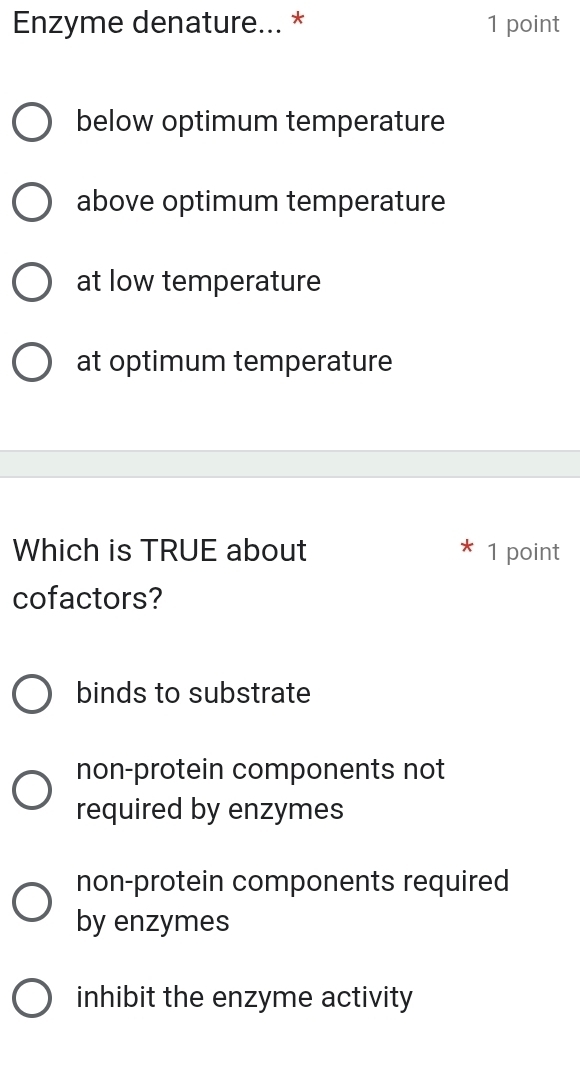Click the answer text "inhibit the enzyme activity"

tap(245, 997)
